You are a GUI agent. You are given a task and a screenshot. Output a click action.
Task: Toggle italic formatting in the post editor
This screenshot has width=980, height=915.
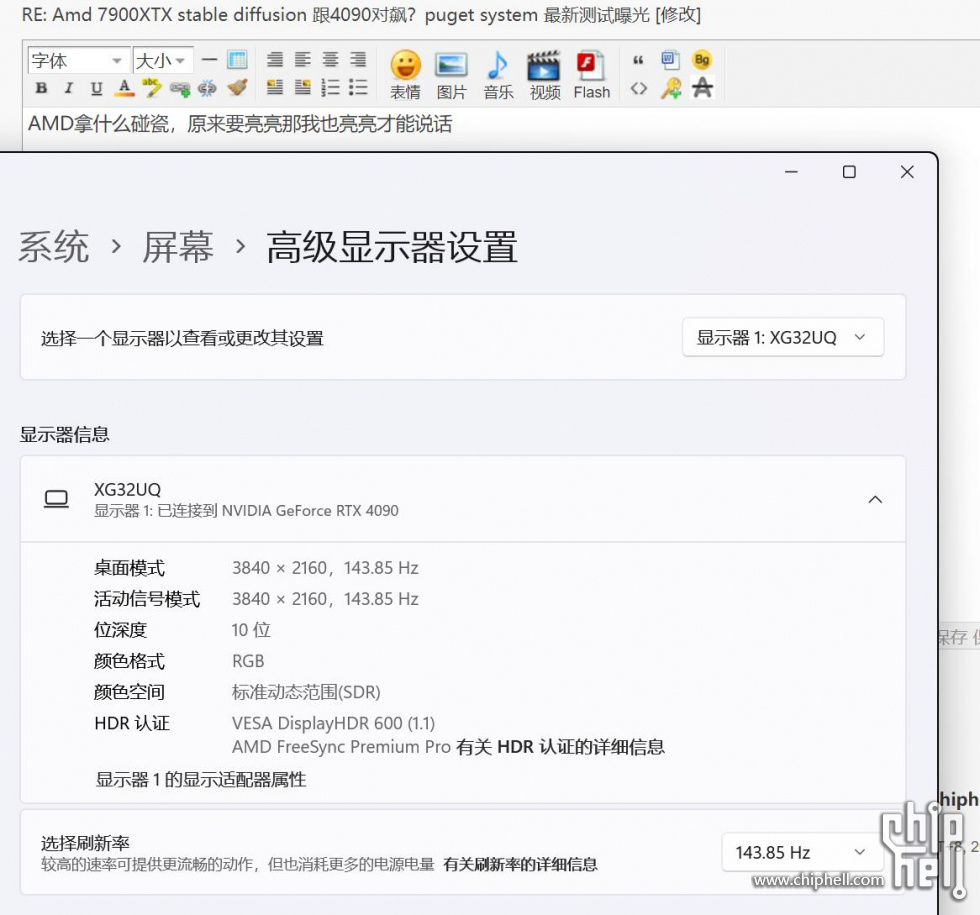coord(69,88)
